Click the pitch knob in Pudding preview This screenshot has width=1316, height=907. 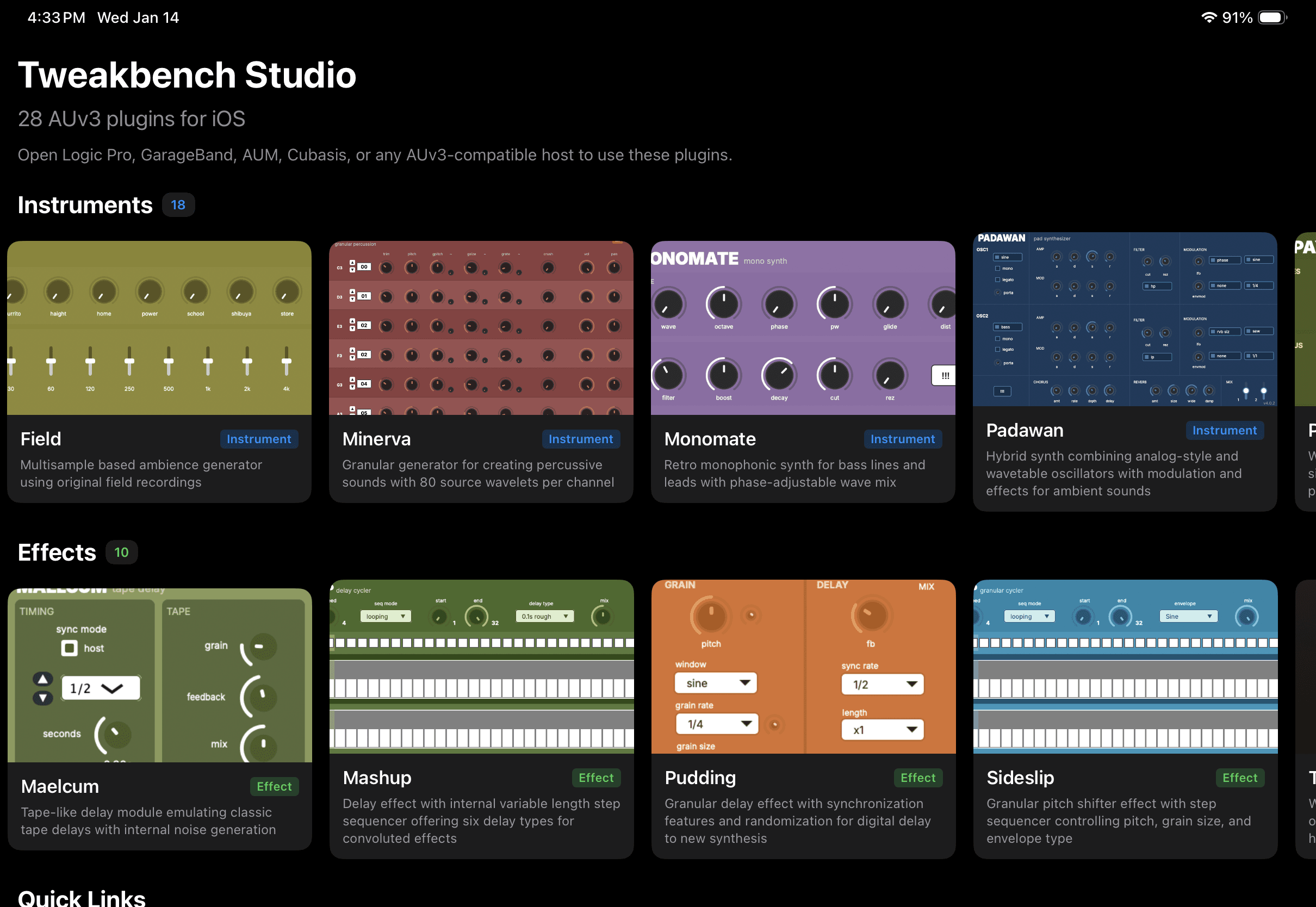[x=710, y=616]
